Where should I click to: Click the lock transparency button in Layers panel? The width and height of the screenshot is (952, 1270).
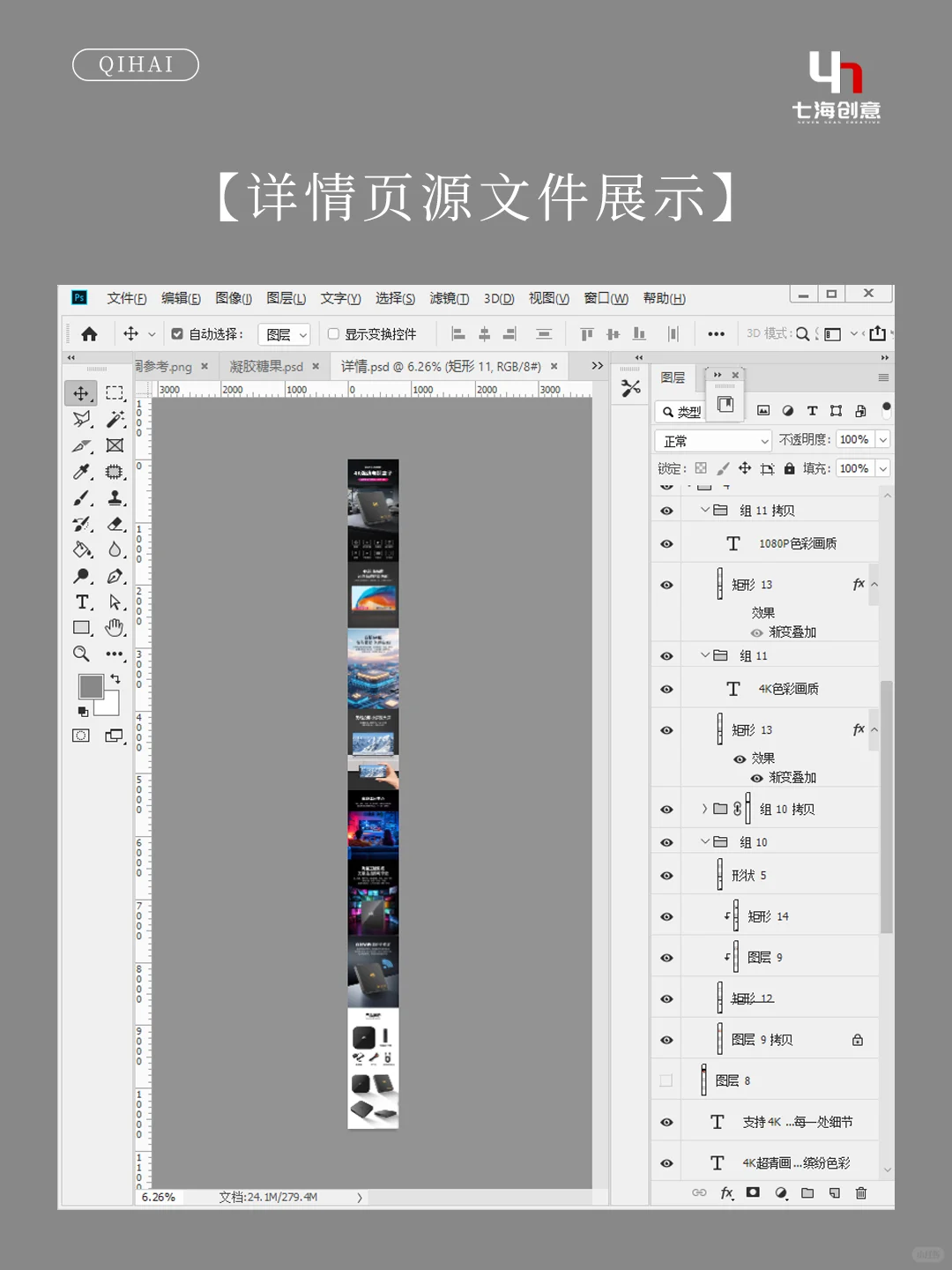(701, 468)
